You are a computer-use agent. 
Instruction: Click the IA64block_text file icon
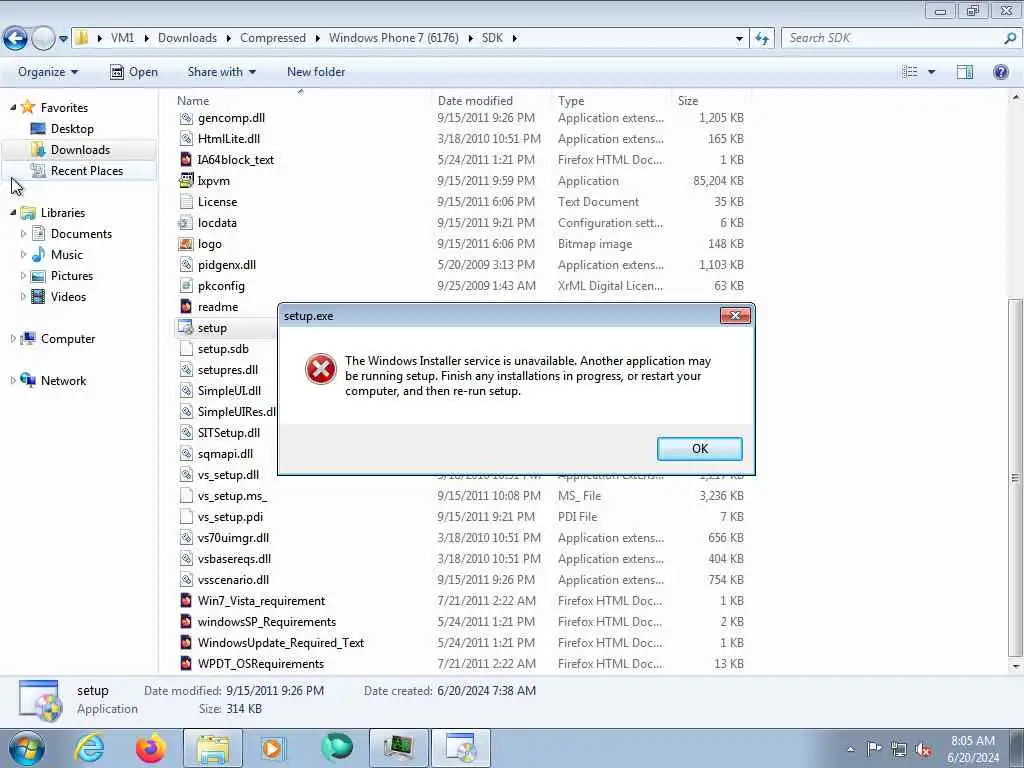click(x=186, y=159)
